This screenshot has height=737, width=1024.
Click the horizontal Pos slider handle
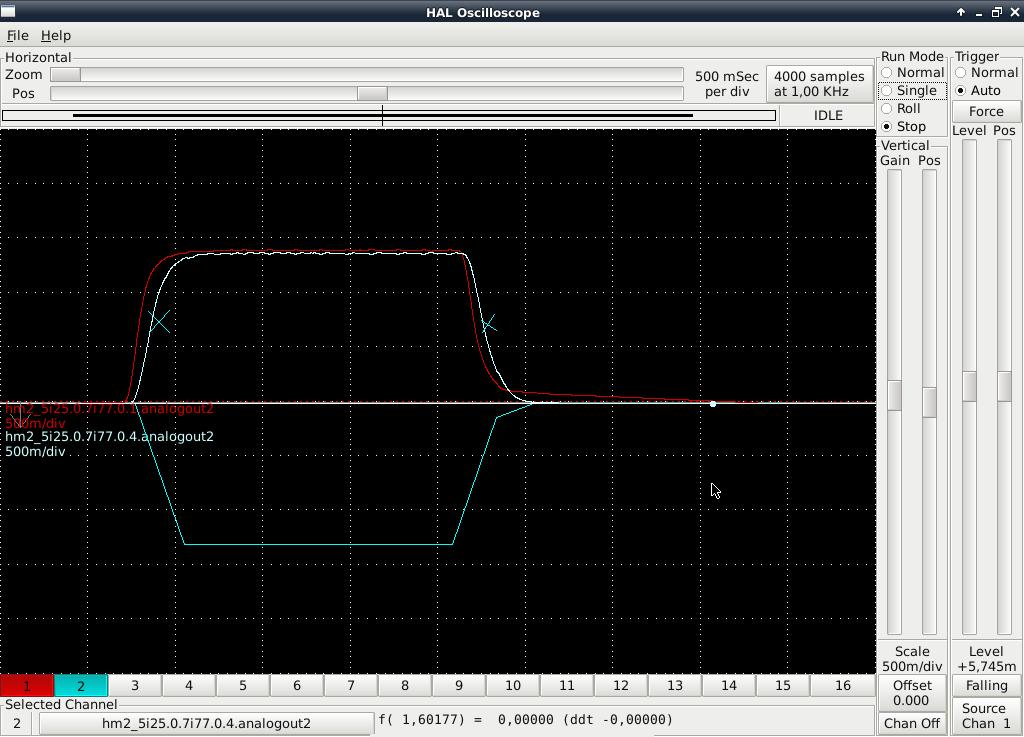click(x=372, y=93)
